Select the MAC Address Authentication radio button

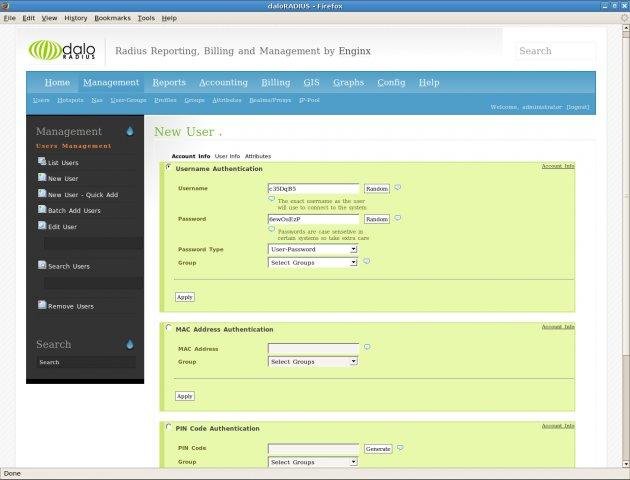(x=169, y=328)
